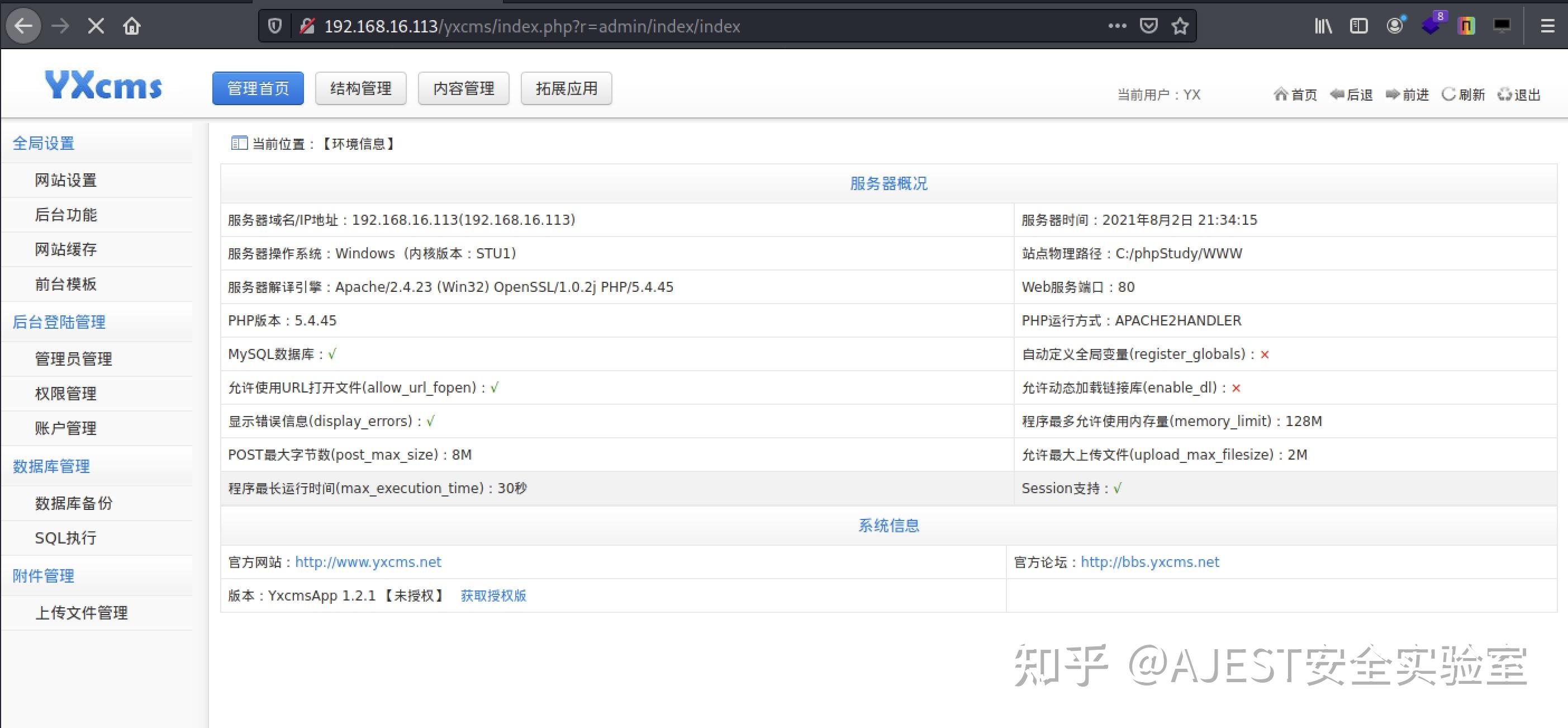Viewport: 1568px width, 728px height.
Task: Open SQL执行 sidebar item
Action: coord(66,538)
